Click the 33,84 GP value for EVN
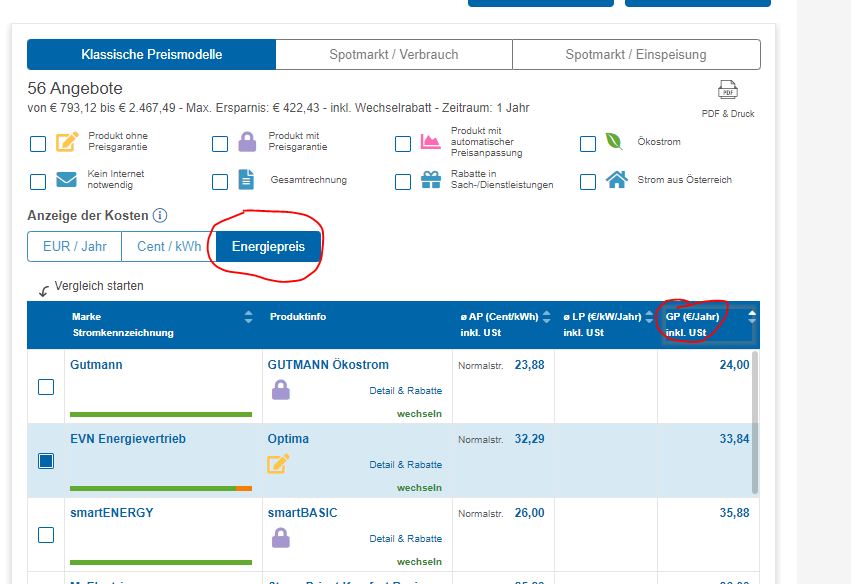This screenshot has width=851, height=584. coord(734,439)
